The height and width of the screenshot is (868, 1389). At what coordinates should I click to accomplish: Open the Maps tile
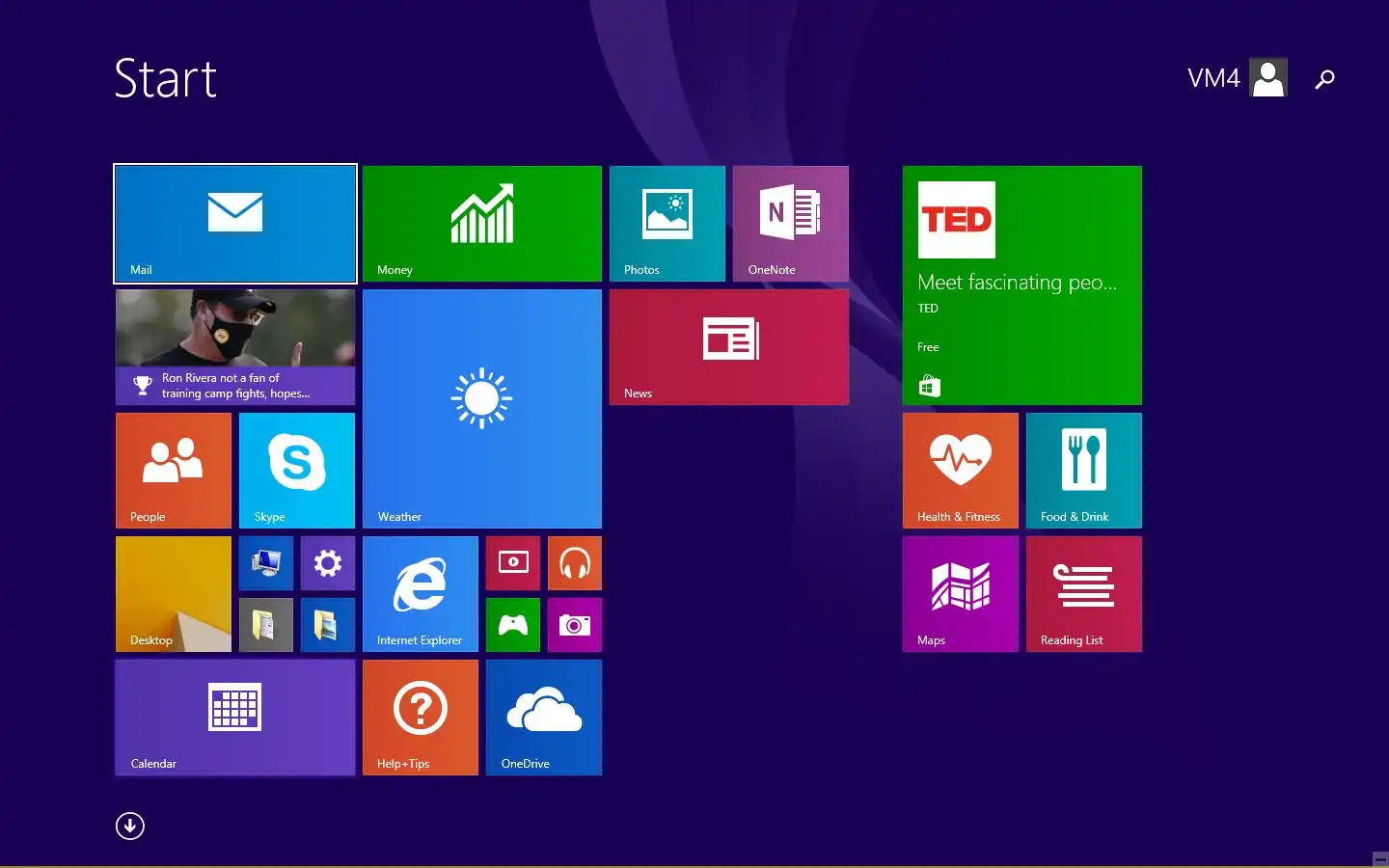tap(961, 594)
